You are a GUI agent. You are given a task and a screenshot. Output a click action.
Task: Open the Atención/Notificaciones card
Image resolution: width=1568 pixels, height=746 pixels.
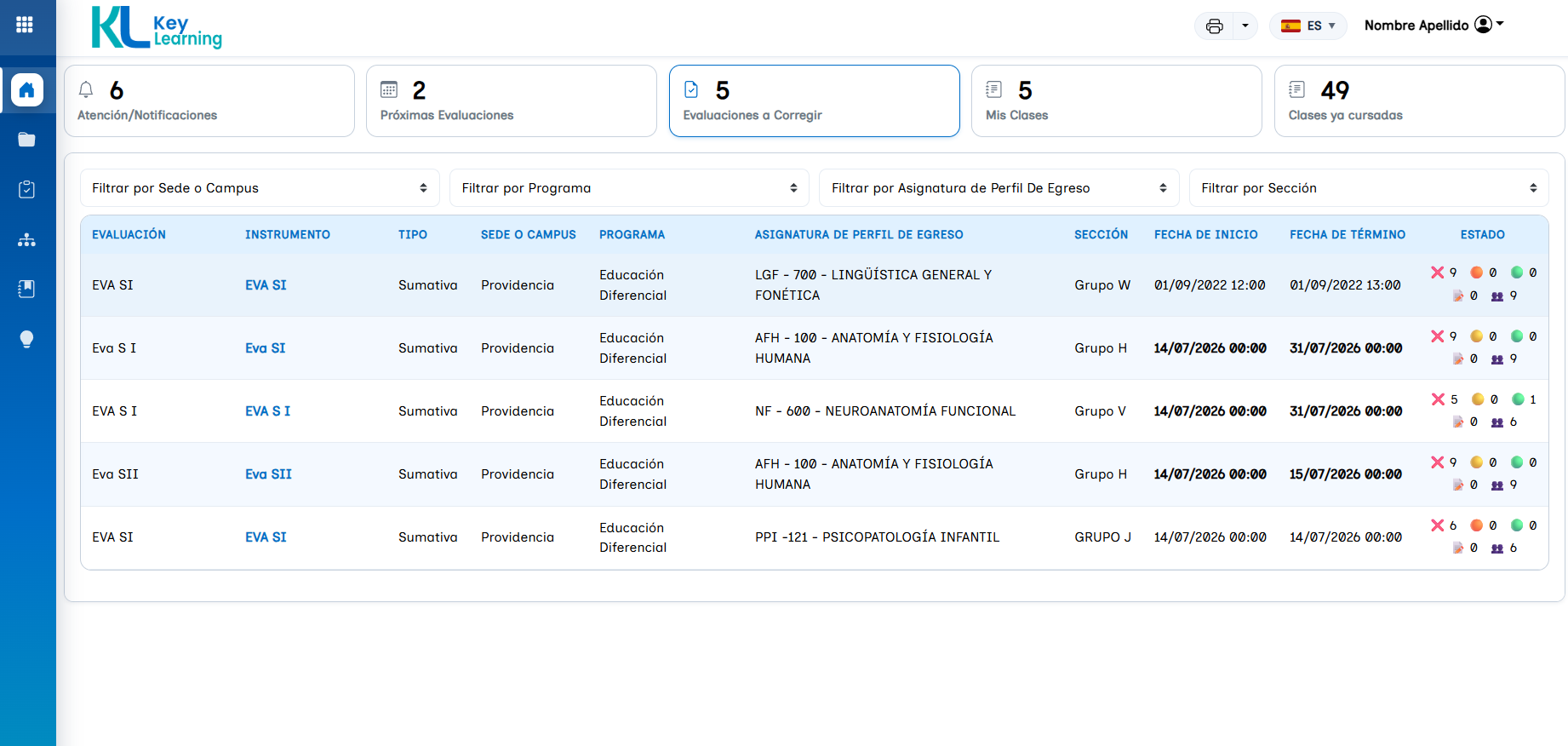pos(209,100)
